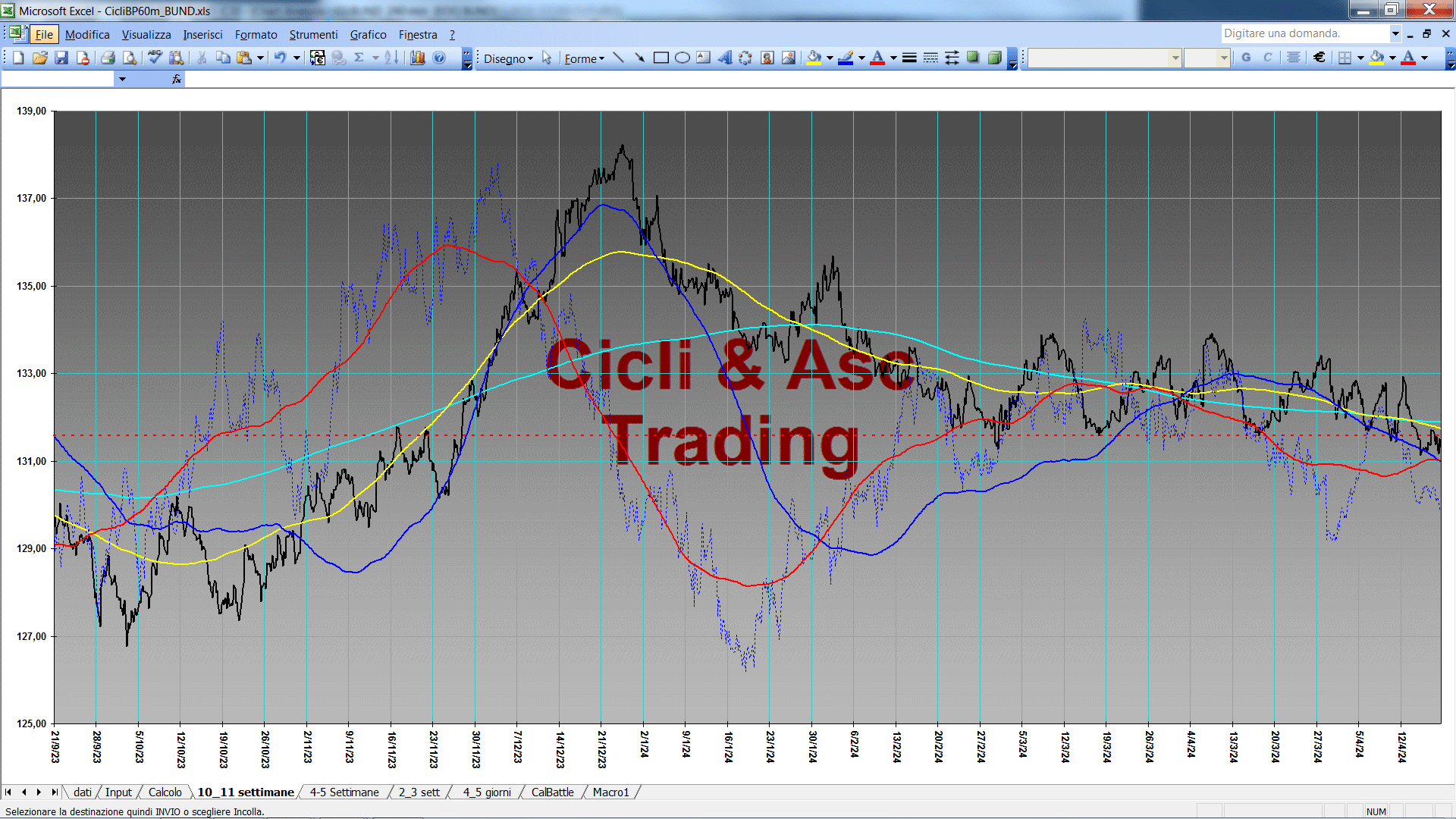Screen dimensions: 1456x819
Task: Apply Euro currency style
Action: (1319, 58)
